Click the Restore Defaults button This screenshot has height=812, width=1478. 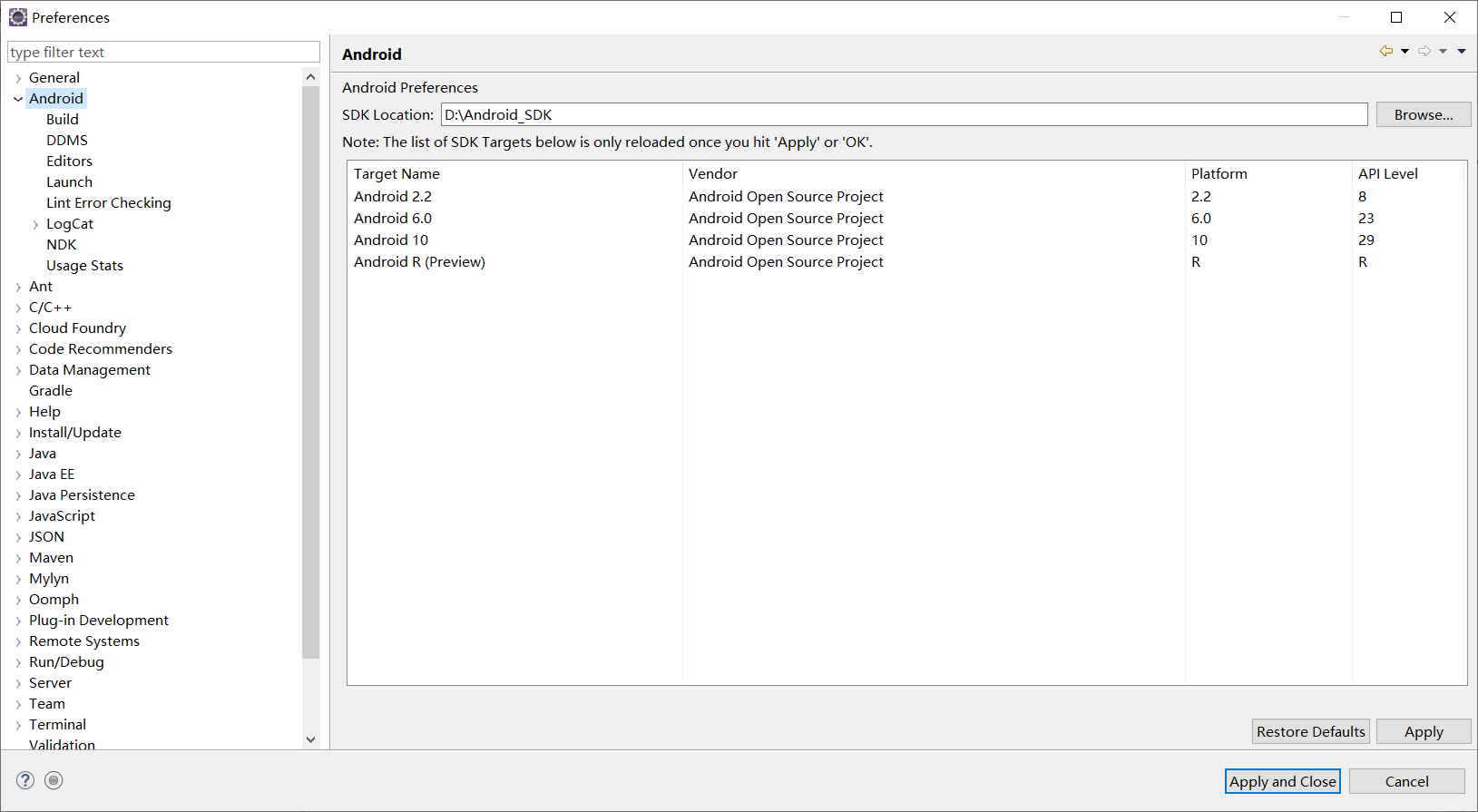[x=1310, y=731]
